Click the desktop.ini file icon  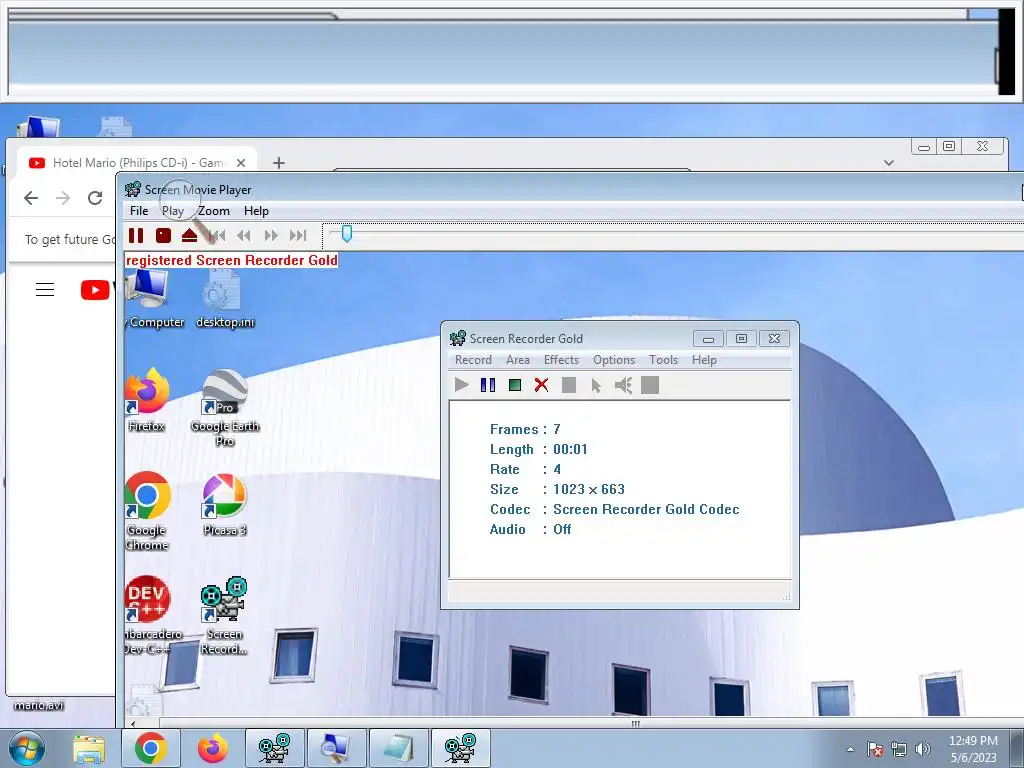[x=225, y=298]
